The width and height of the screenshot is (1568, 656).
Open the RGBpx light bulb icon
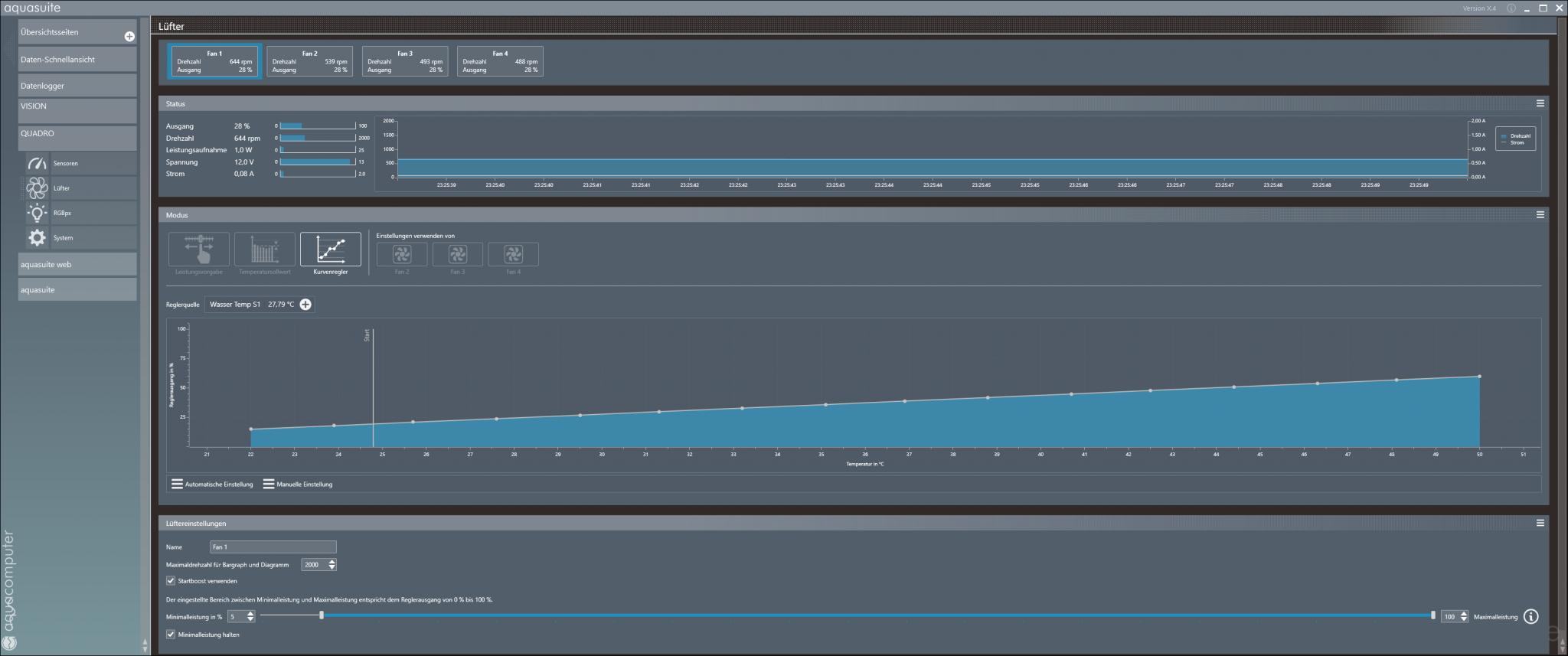click(x=37, y=213)
